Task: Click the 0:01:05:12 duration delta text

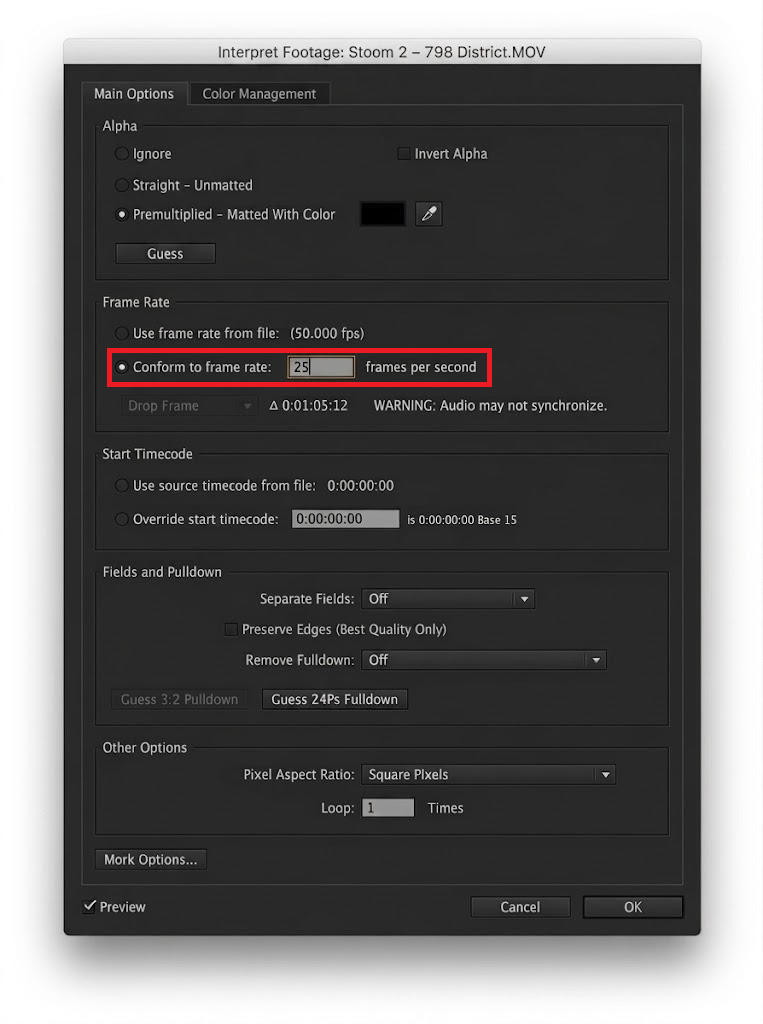Action: click(x=308, y=406)
